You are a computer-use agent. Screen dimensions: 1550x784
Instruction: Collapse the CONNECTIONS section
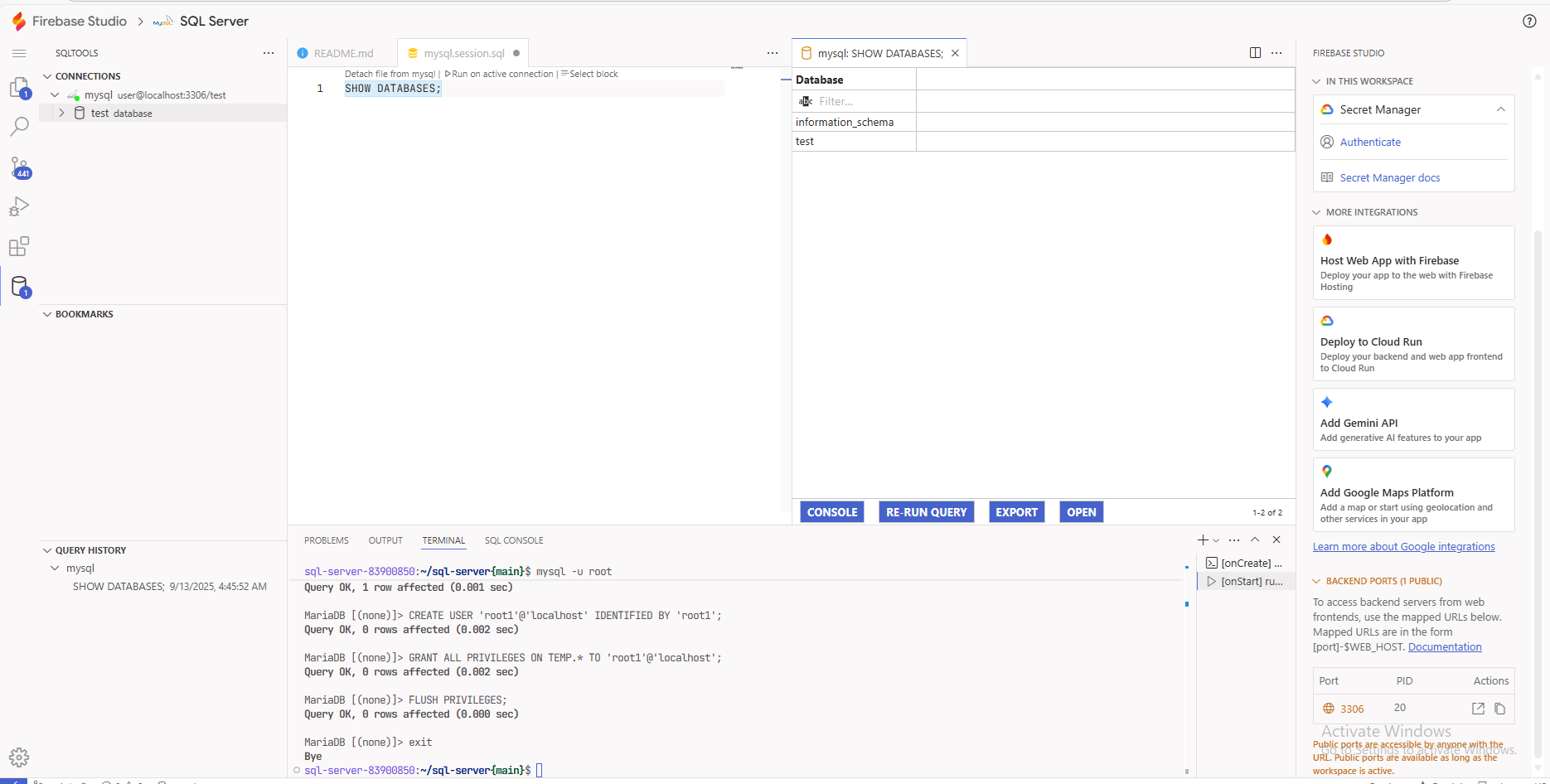coord(47,76)
